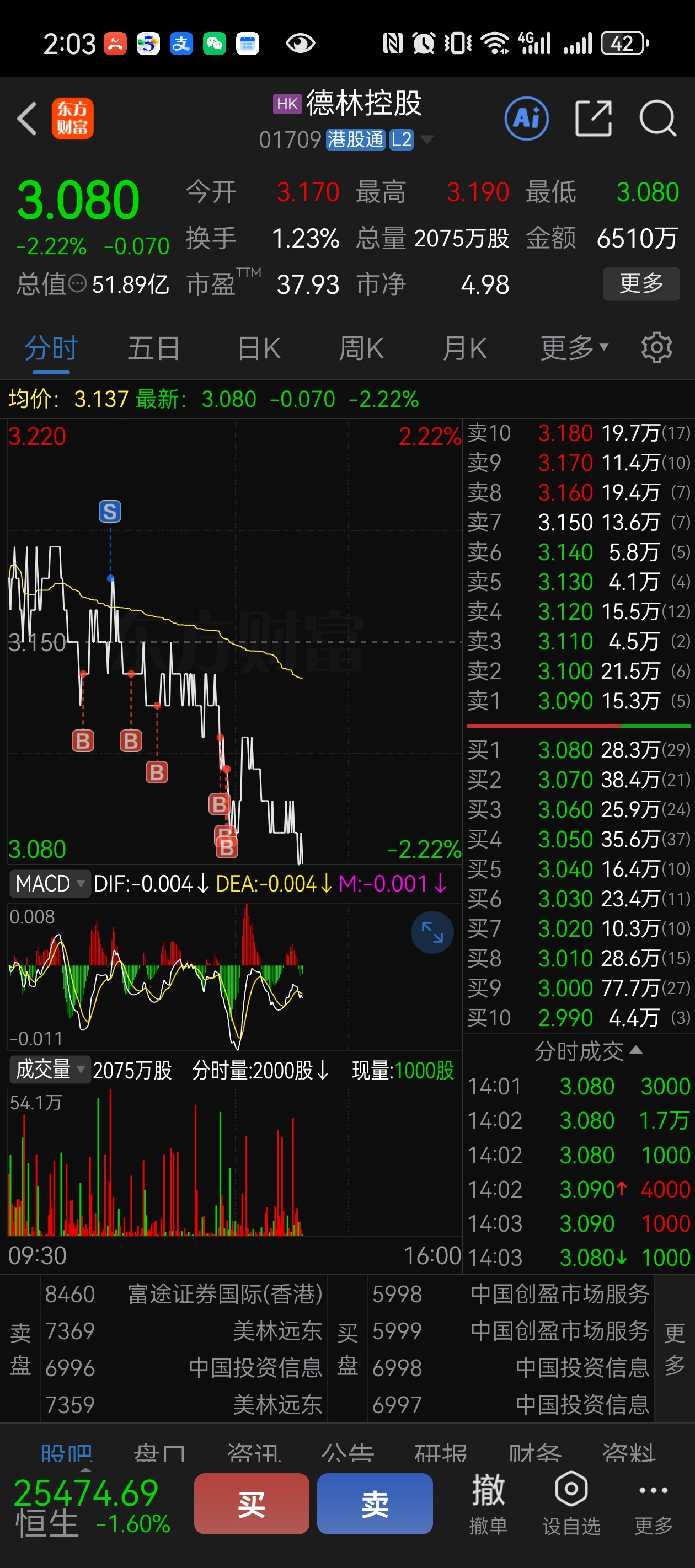
Task: Open the Ai assistant icon
Action: 526,118
